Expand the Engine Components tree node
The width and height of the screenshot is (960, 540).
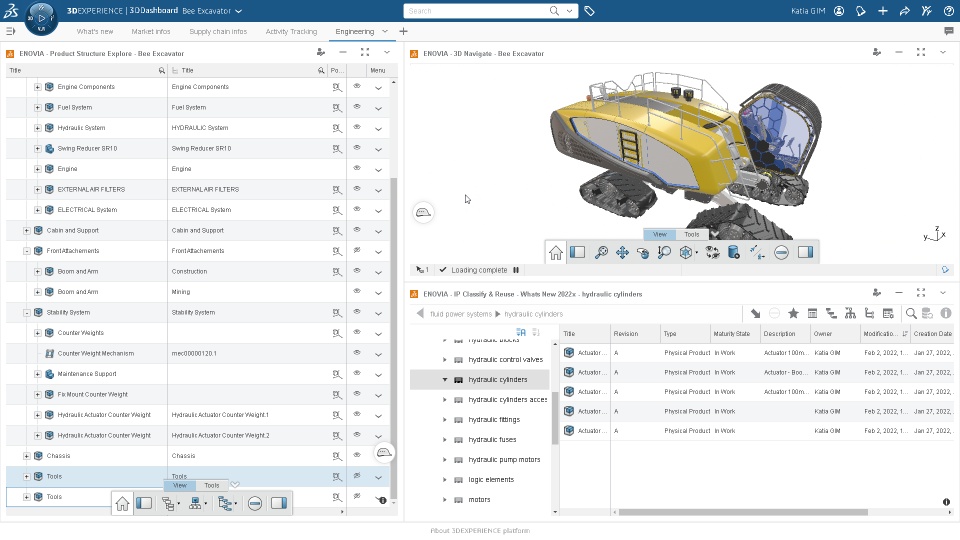(x=37, y=87)
